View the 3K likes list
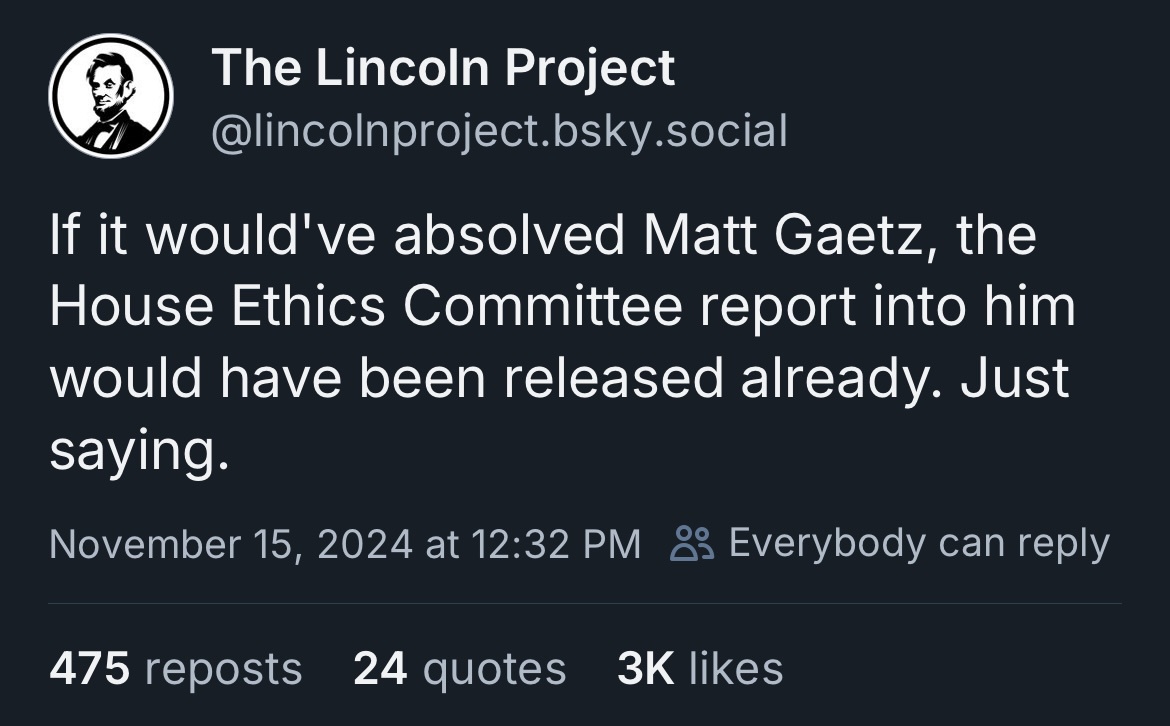This screenshot has width=1170, height=726. (700, 667)
